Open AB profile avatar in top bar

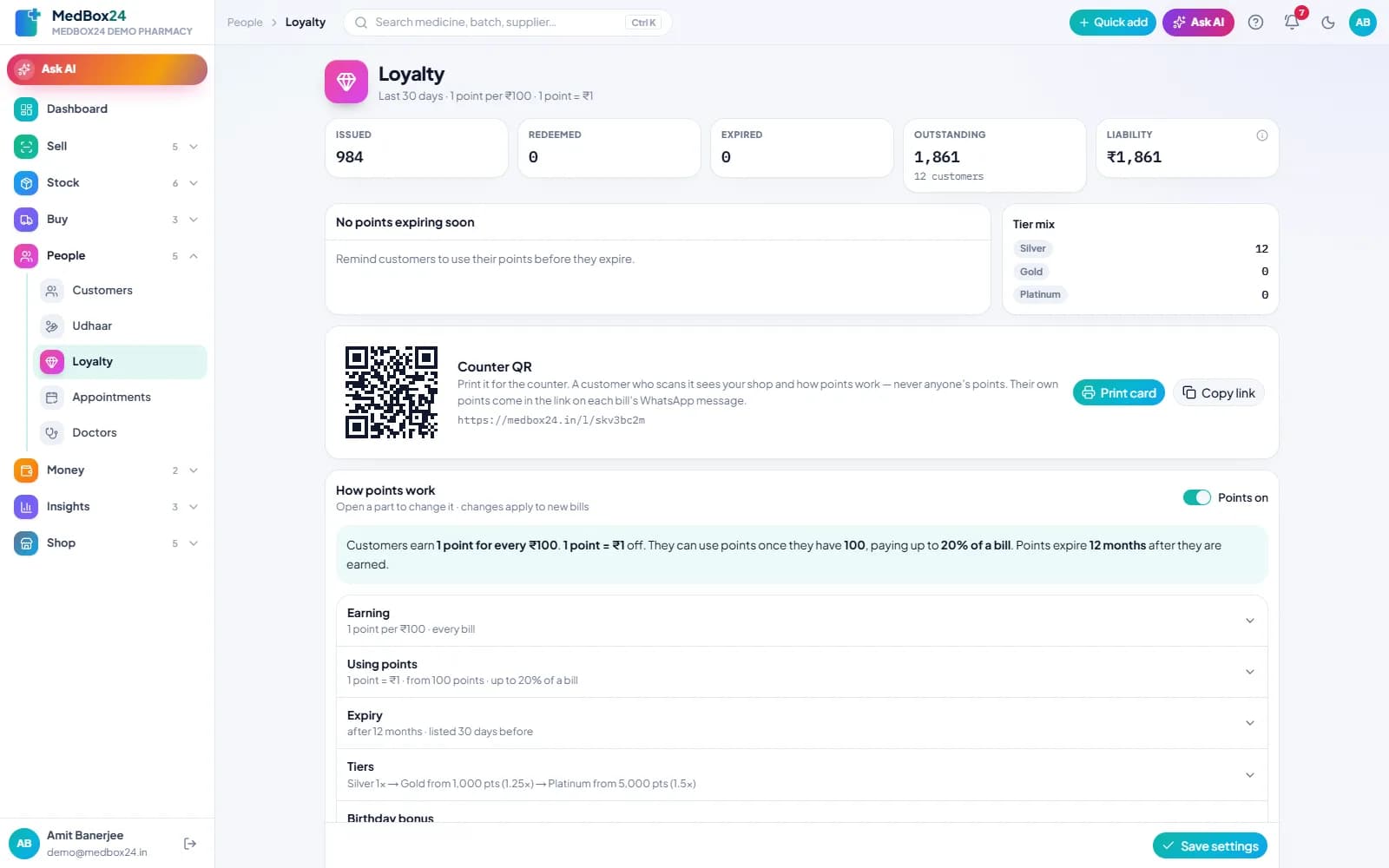[1363, 23]
